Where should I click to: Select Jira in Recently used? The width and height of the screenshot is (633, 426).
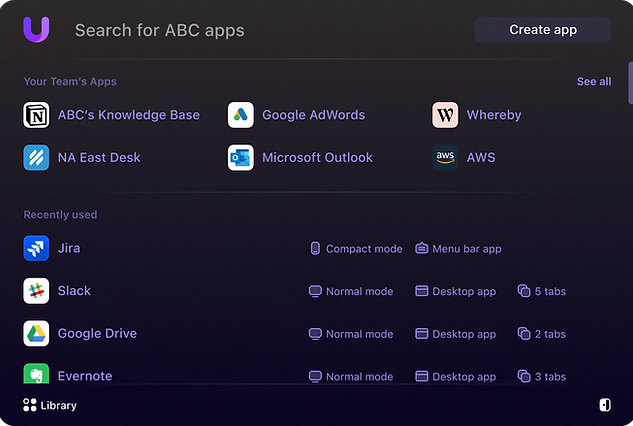coord(69,248)
